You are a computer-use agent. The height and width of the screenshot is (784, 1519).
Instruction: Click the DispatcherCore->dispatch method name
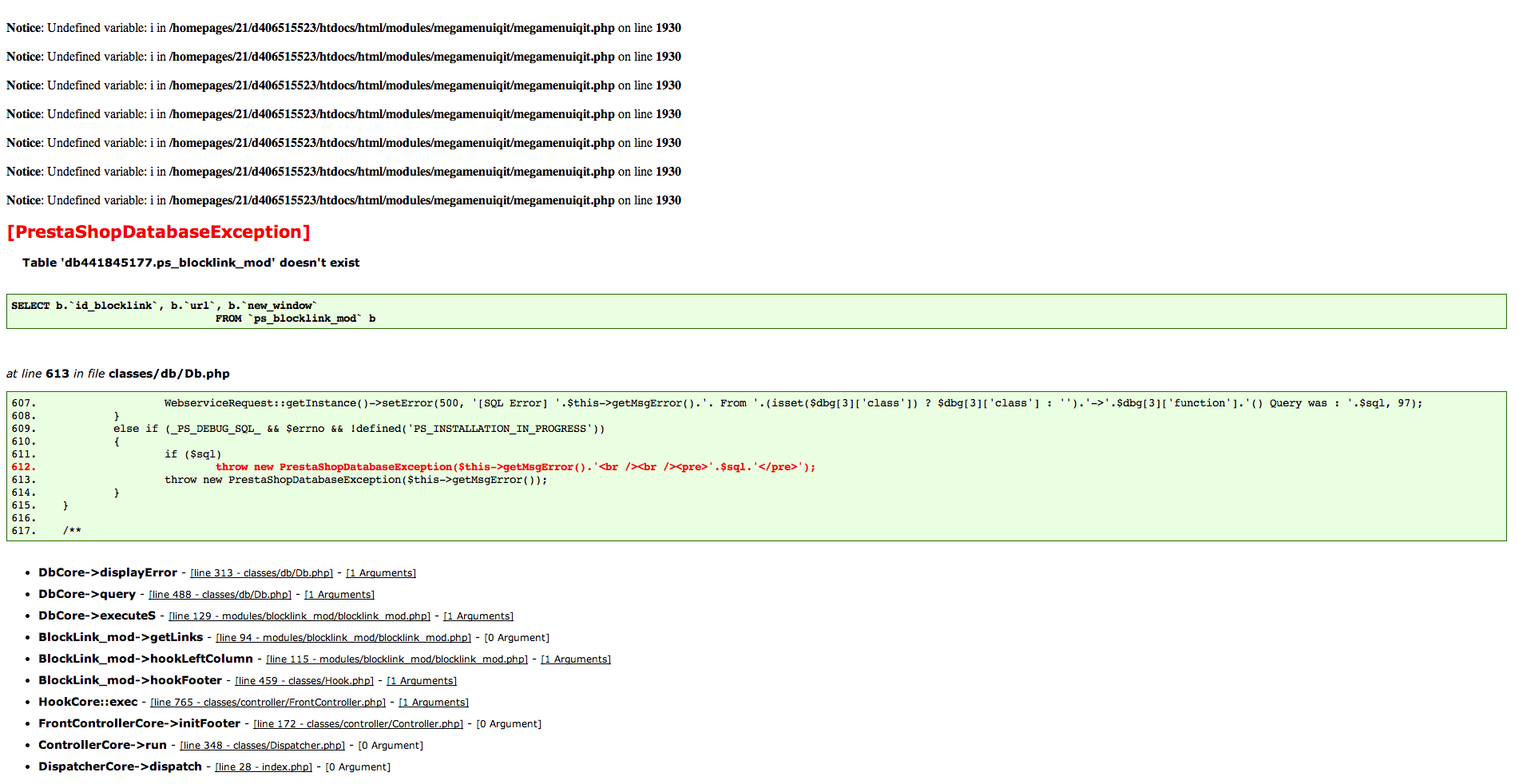point(121,766)
